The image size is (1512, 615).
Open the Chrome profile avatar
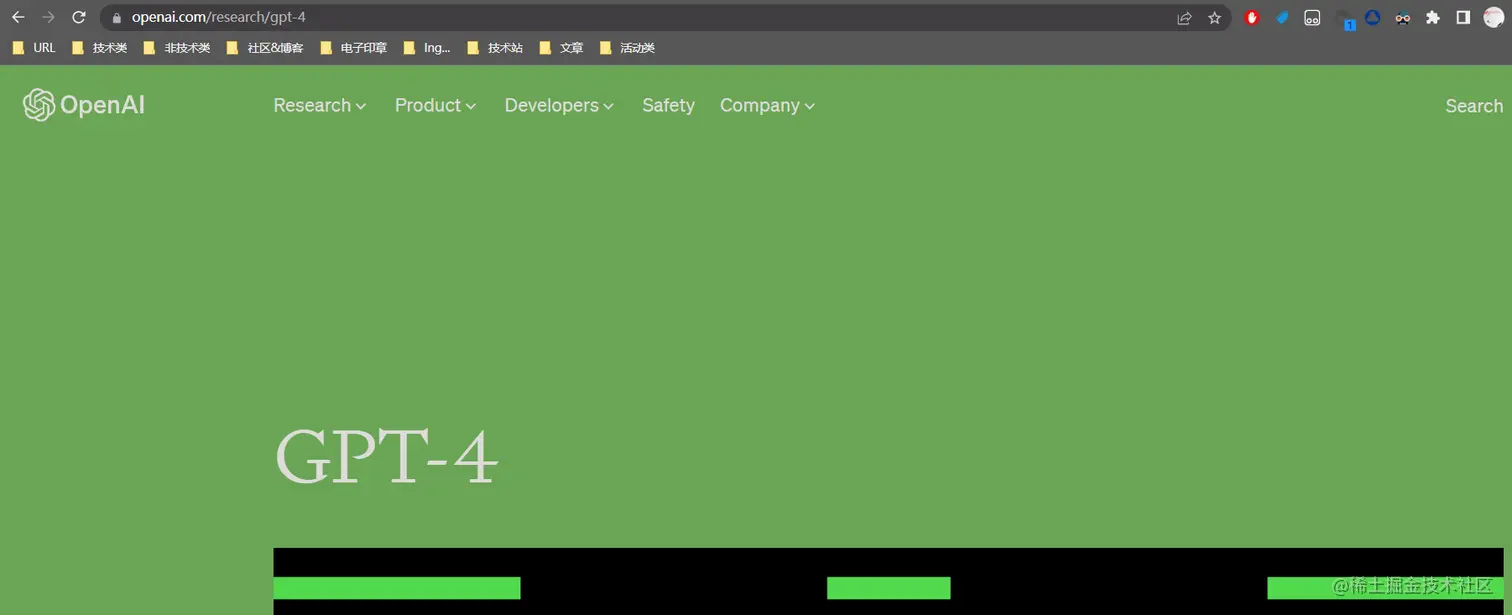click(1493, 18)
